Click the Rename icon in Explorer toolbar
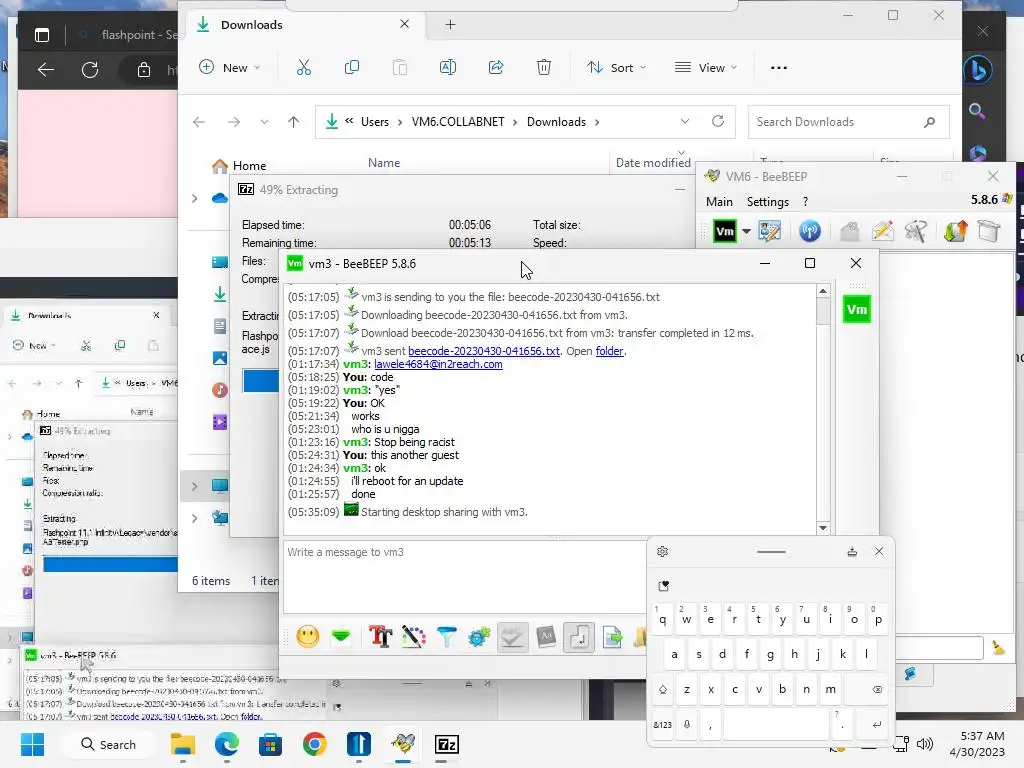Image resolution: width=1024 pixels, height=768 pixels. (447, 67)
